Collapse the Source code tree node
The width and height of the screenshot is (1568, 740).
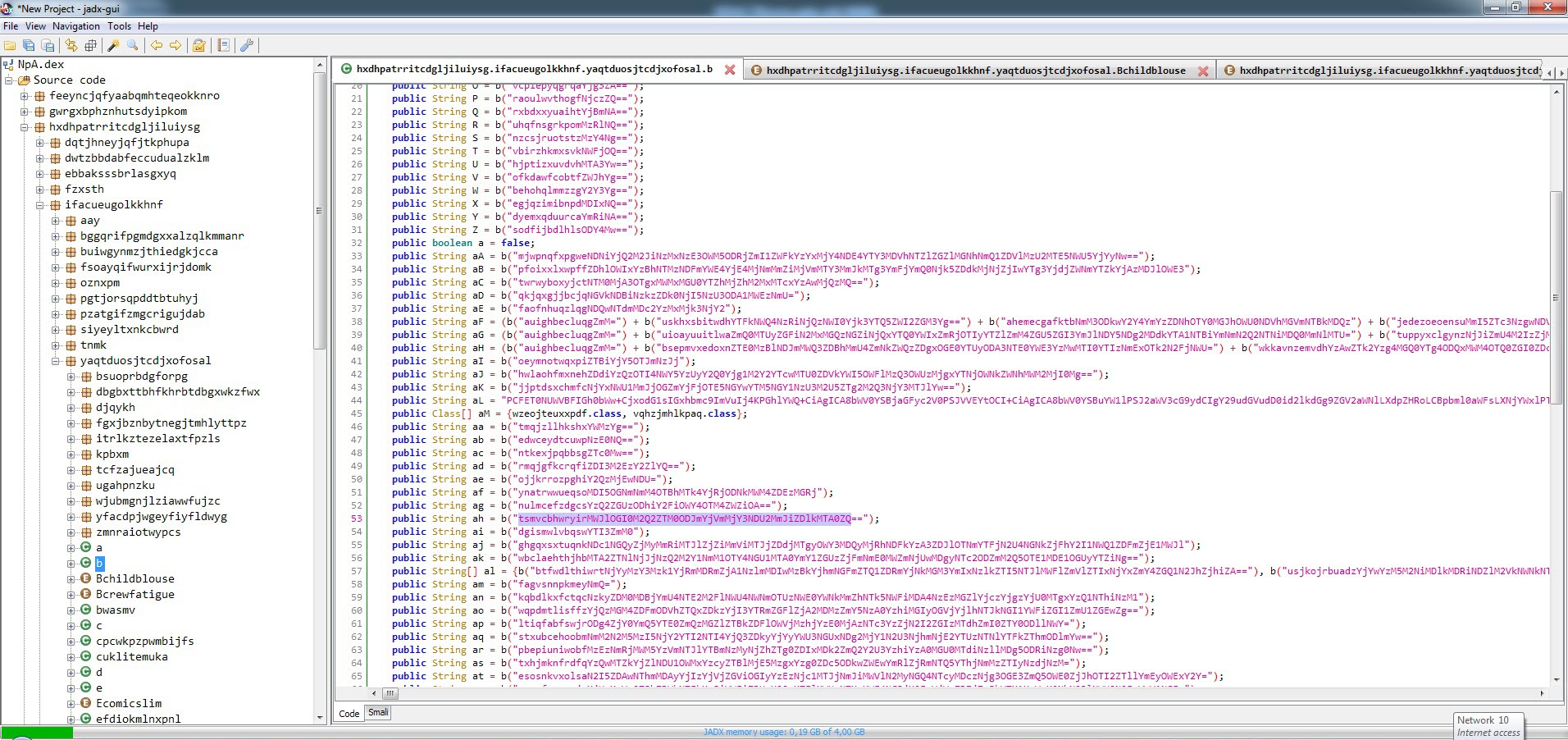10,80
